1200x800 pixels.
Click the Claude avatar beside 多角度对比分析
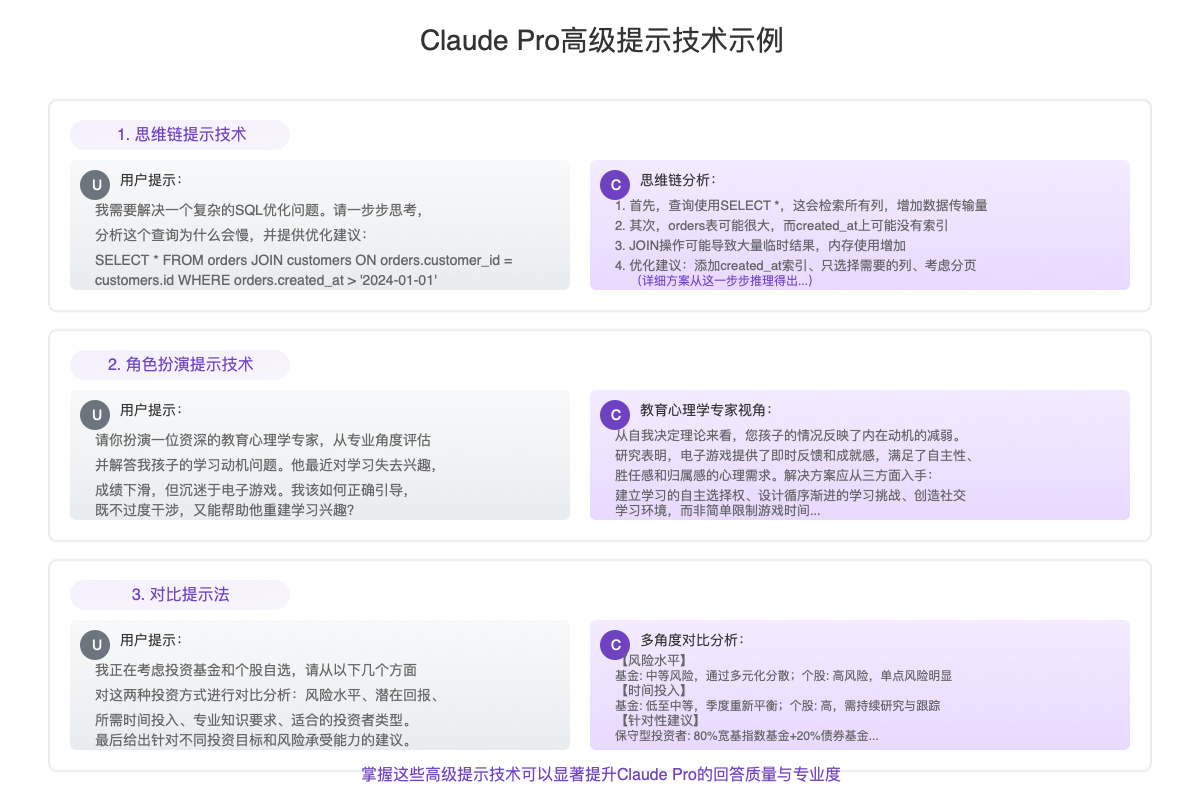point(616,645)
